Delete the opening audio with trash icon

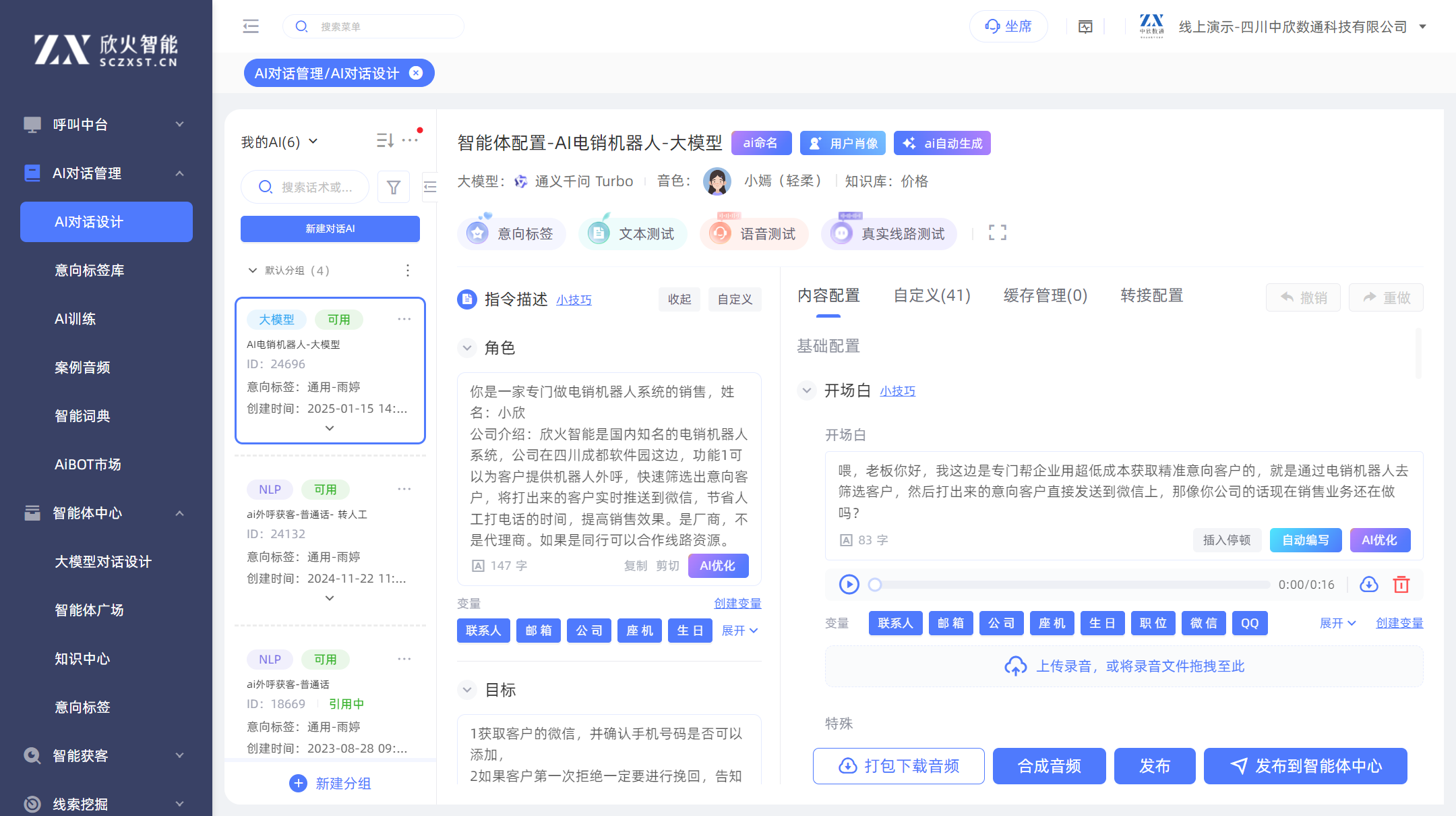pos(1401,584)
